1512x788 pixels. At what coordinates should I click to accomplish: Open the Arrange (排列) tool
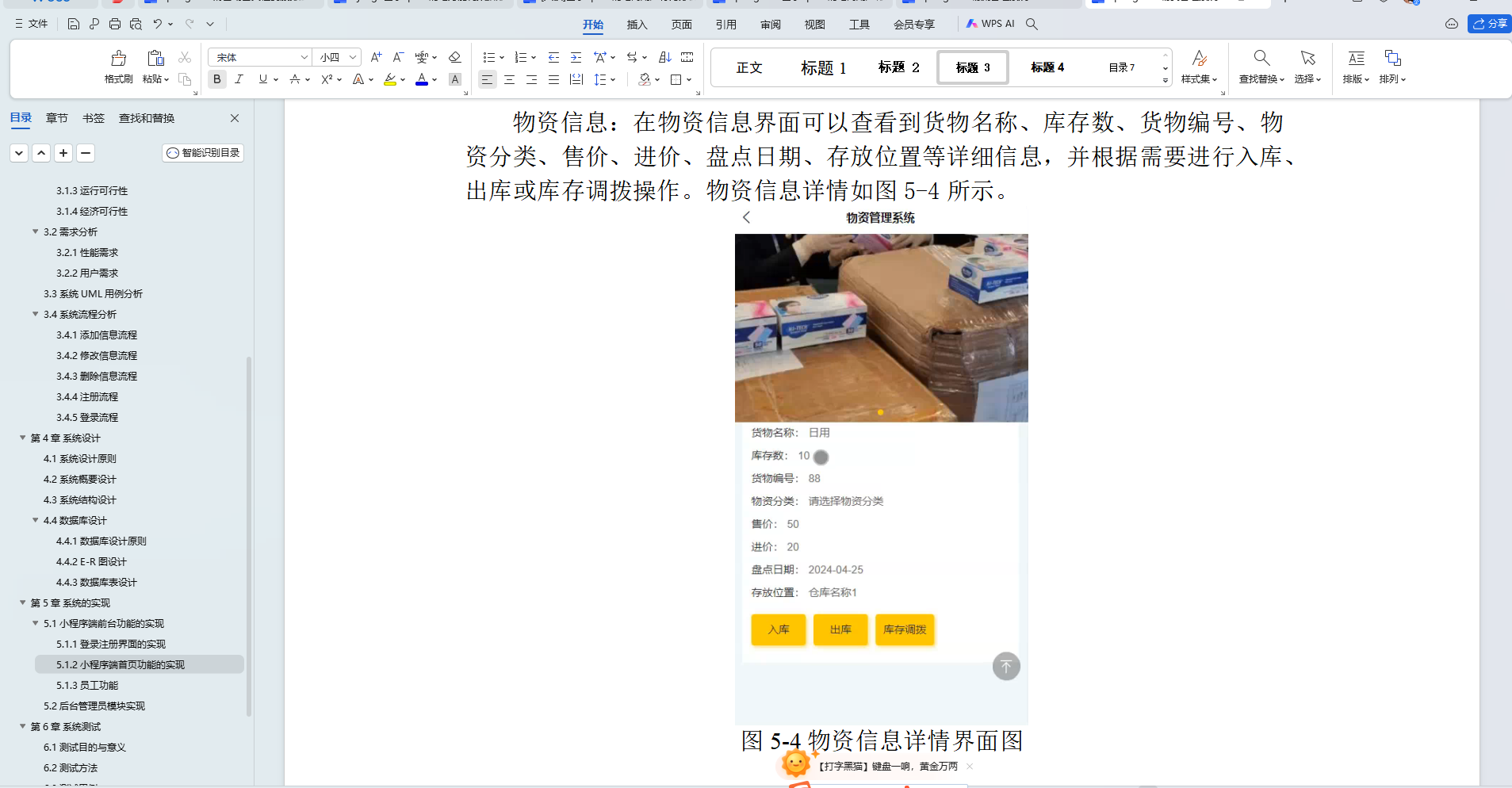(x=1392, y=67)
